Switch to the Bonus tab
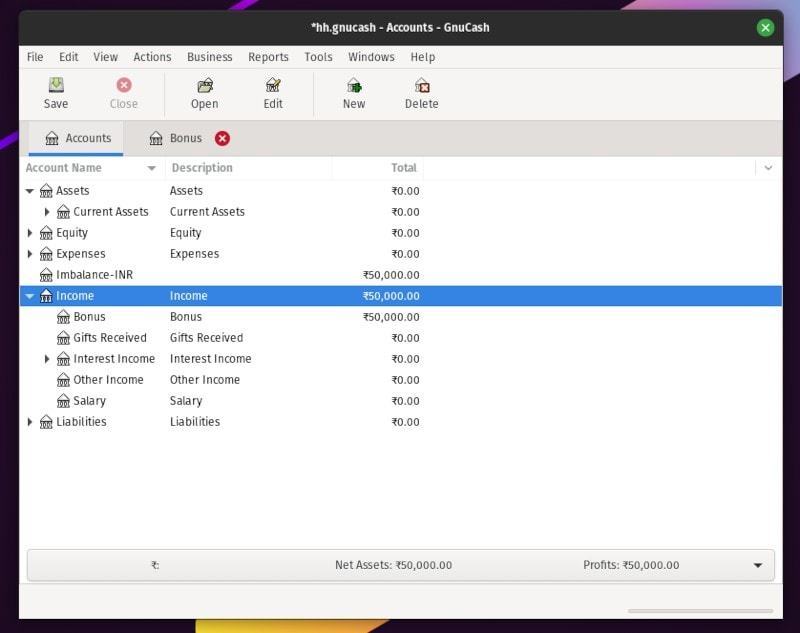Viewport: 800px width, 633px height. pos(176,139)
